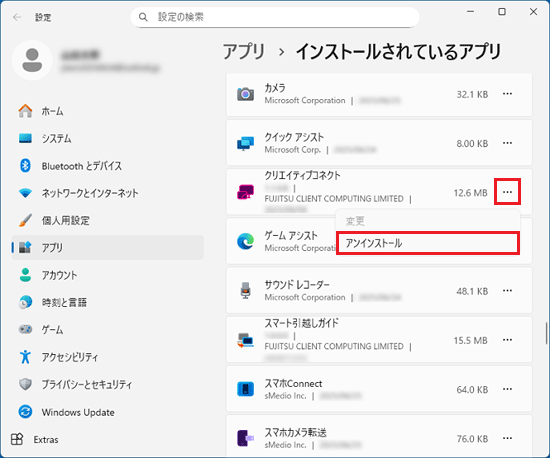Viewport: 550px width, 458px height.
Task: Open Bluetooth とデバイス settings
Action: point(108,166)
